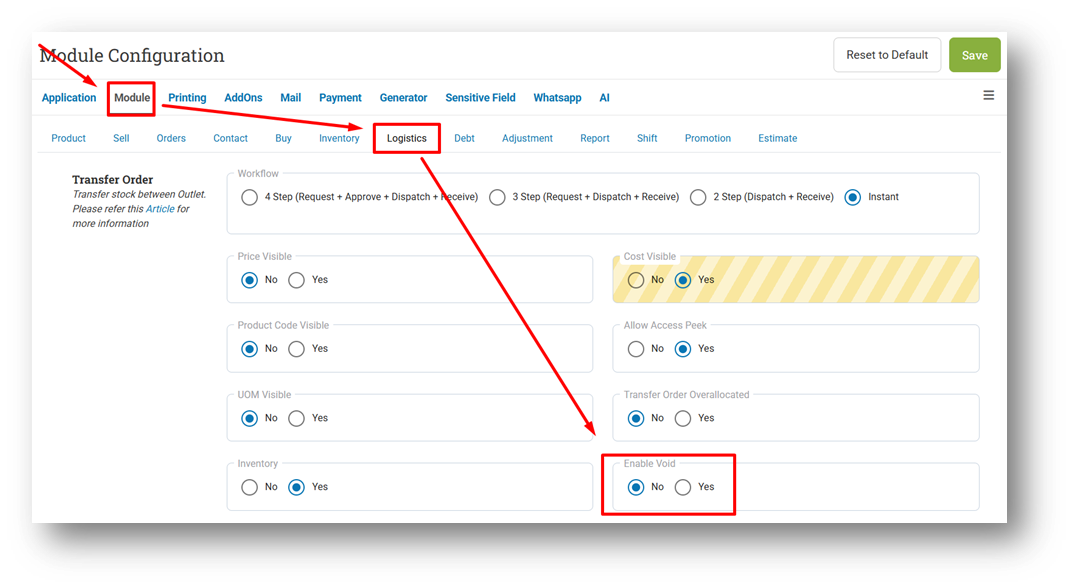Open the AddOns tab
Image resolution: width=1072 pixels, height=588 pixels.
tap(243, 98)
